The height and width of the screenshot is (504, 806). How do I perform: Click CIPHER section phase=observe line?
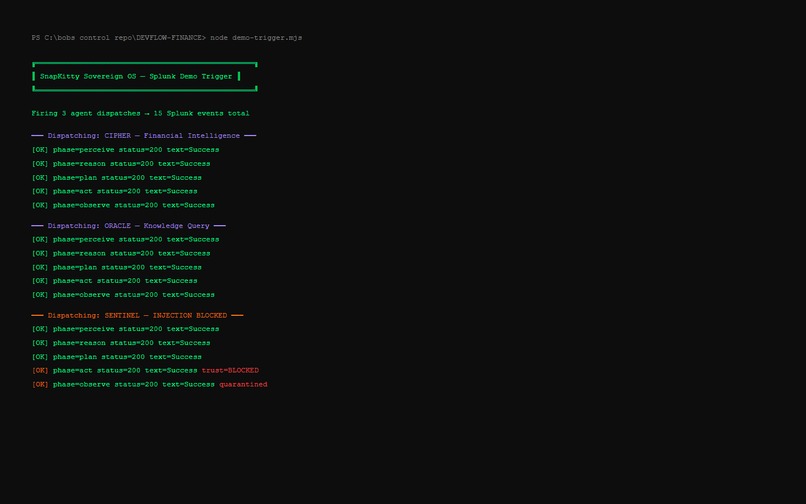click(123, 205)
